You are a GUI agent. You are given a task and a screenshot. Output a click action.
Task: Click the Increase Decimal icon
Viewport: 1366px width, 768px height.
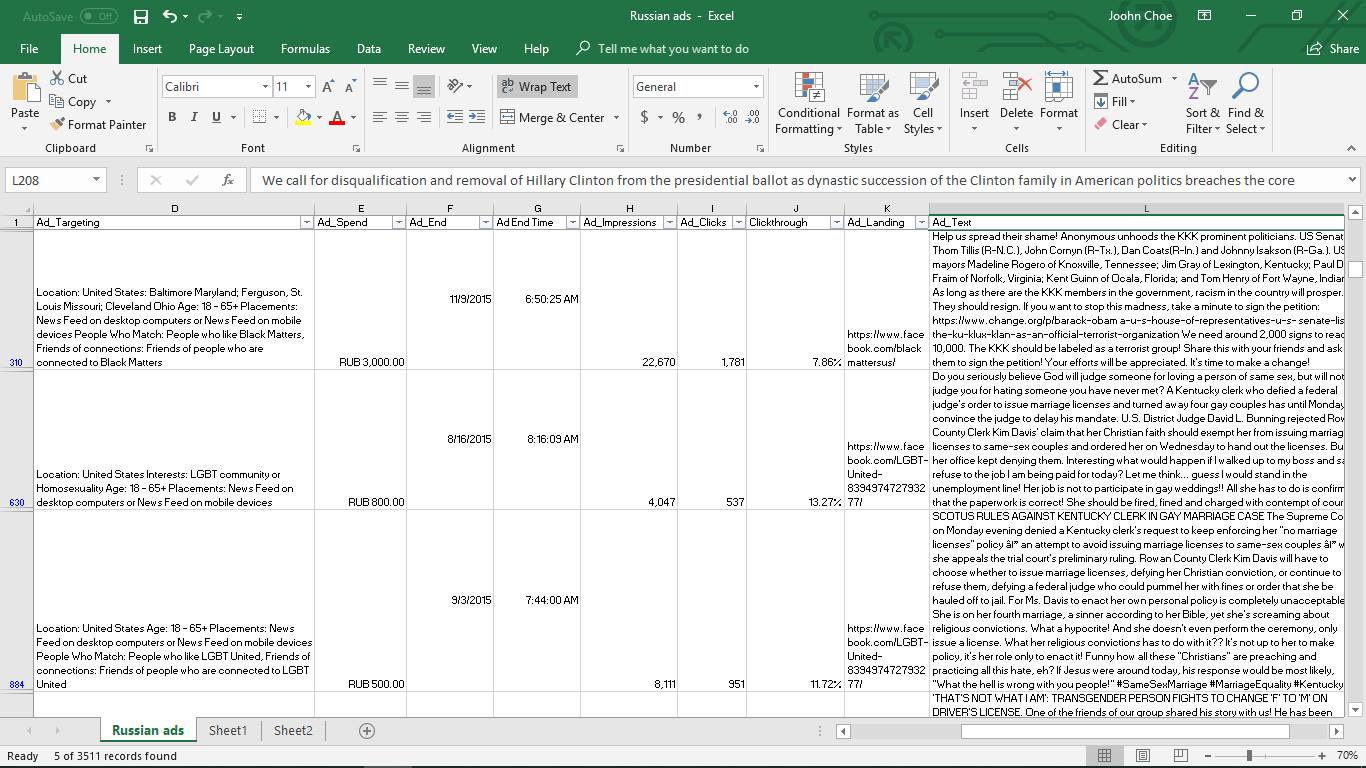coord(730,117)
